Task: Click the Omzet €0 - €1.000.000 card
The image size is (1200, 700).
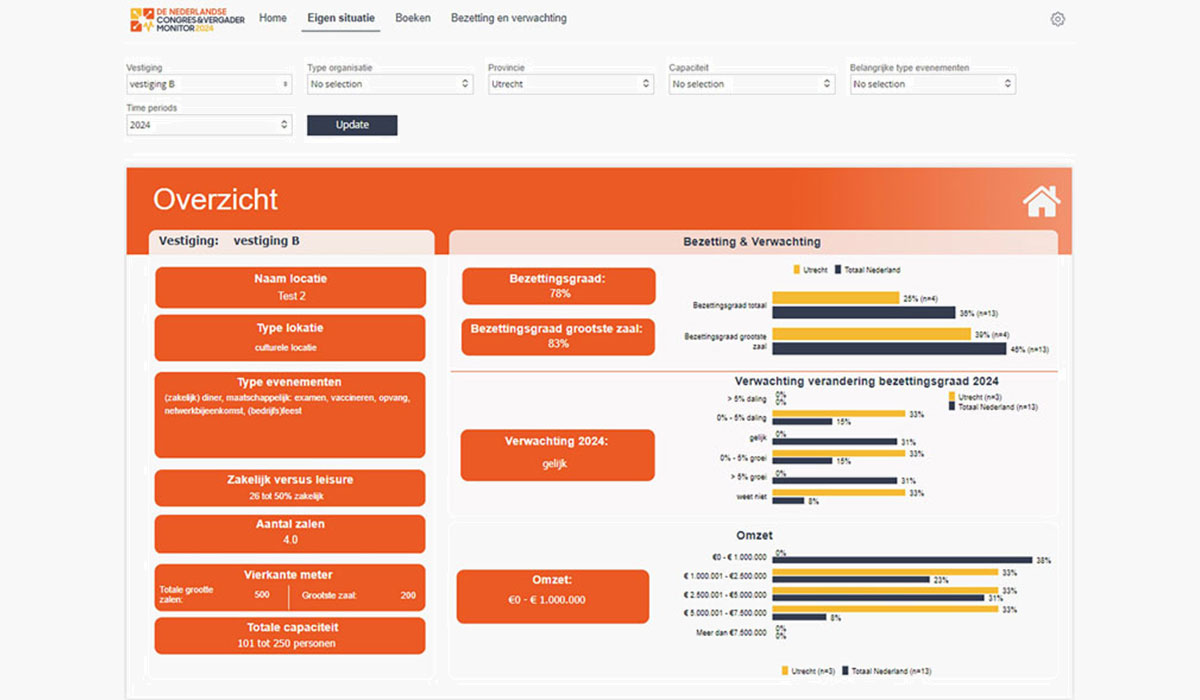Action: coord(553,596)
